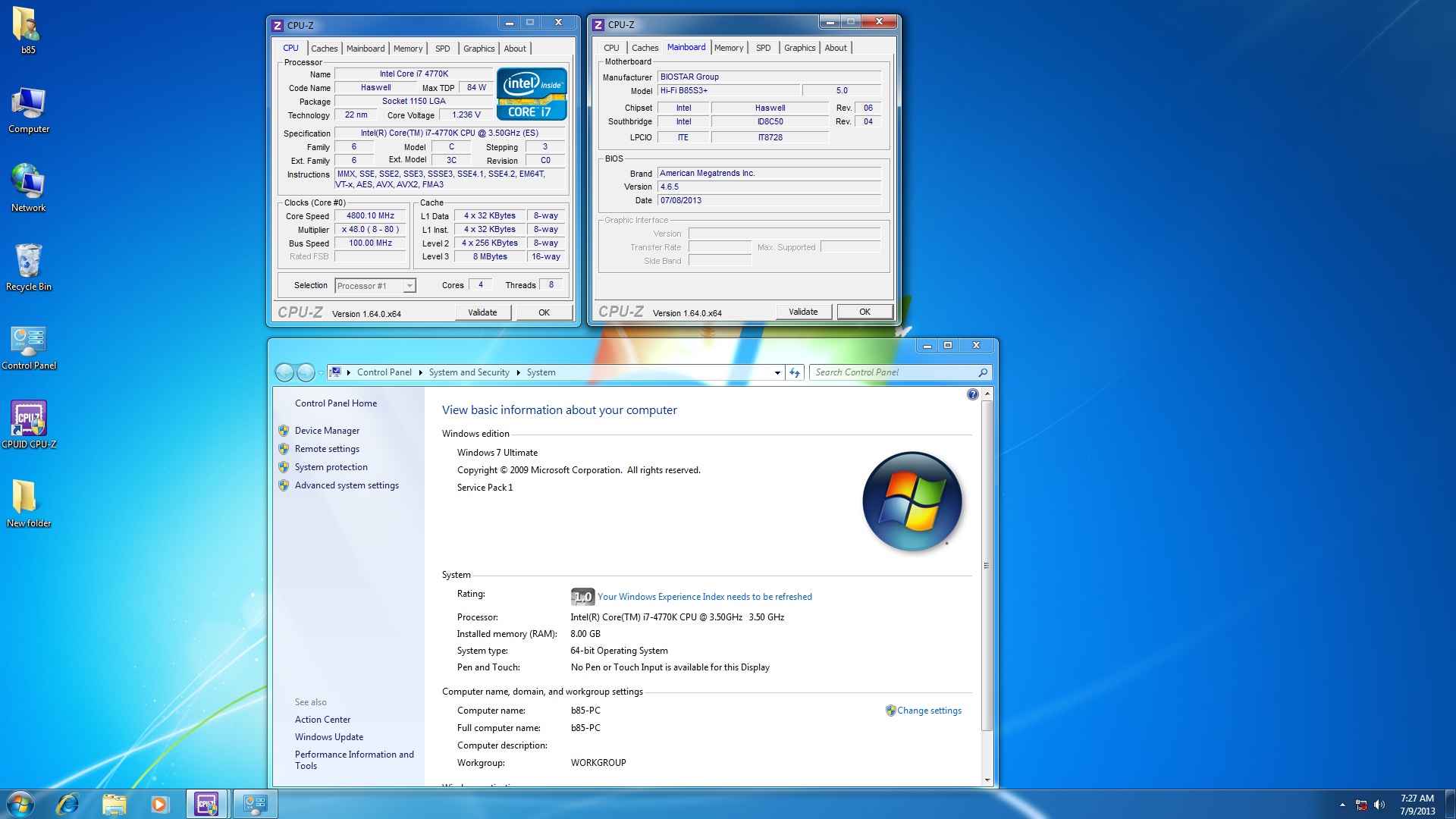
Task: Expand the Processor #1 selection dropdown
Action: click(409, 286)
